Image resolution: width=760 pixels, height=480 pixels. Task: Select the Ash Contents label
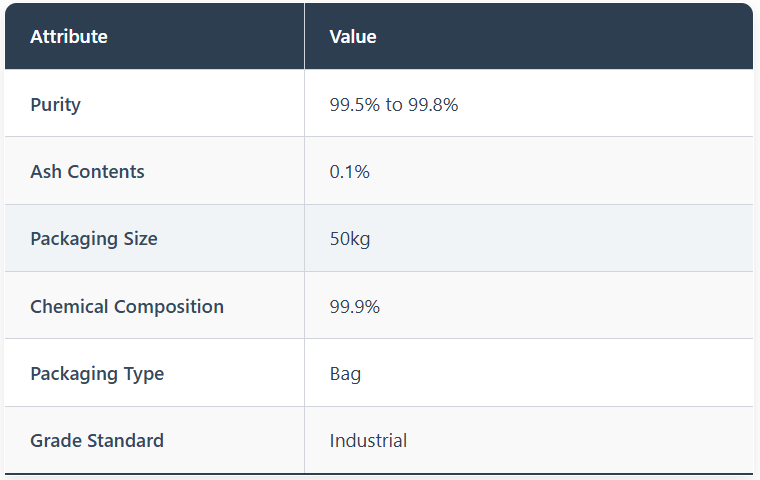[x=87, y=172]
